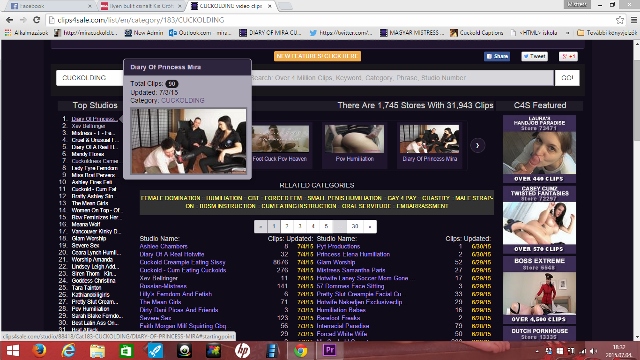Image resolution: width=640 pixels, height=360 pixels.
Task: Open File Explorer from the taskbar
Action: pos(97,351)
